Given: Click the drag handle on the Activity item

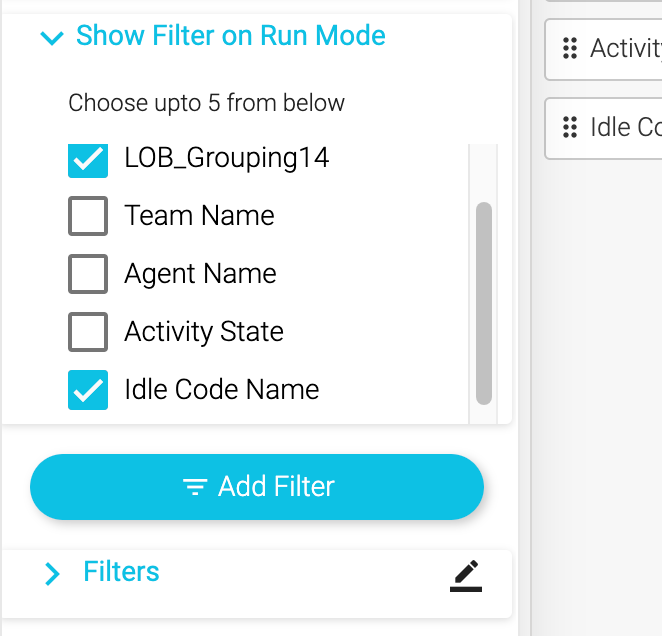Looking at the screenshot, I should click(x=570, y=48).
